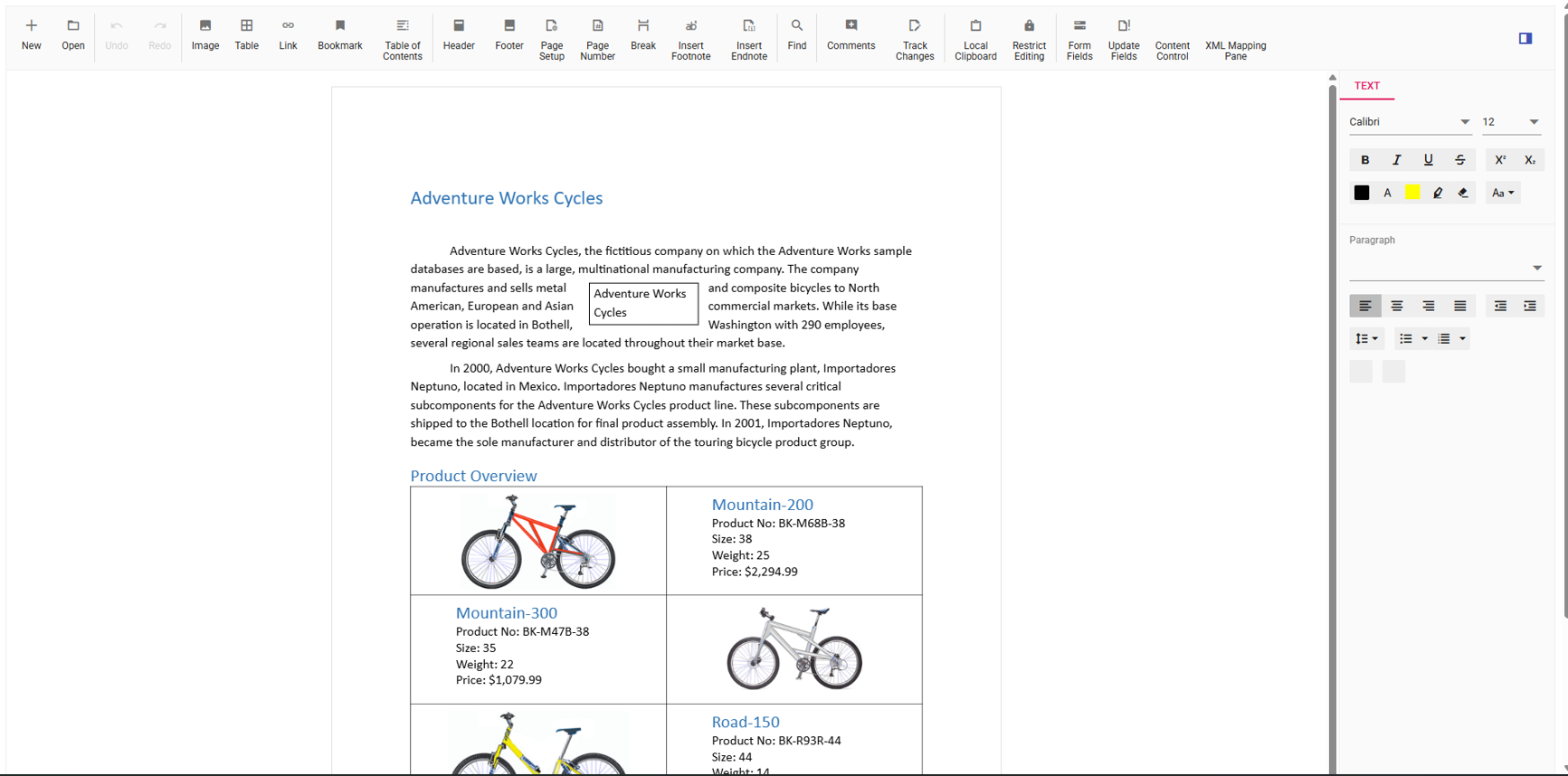
Task: Click the Price: $2,294.99 line
Action: 755,572
